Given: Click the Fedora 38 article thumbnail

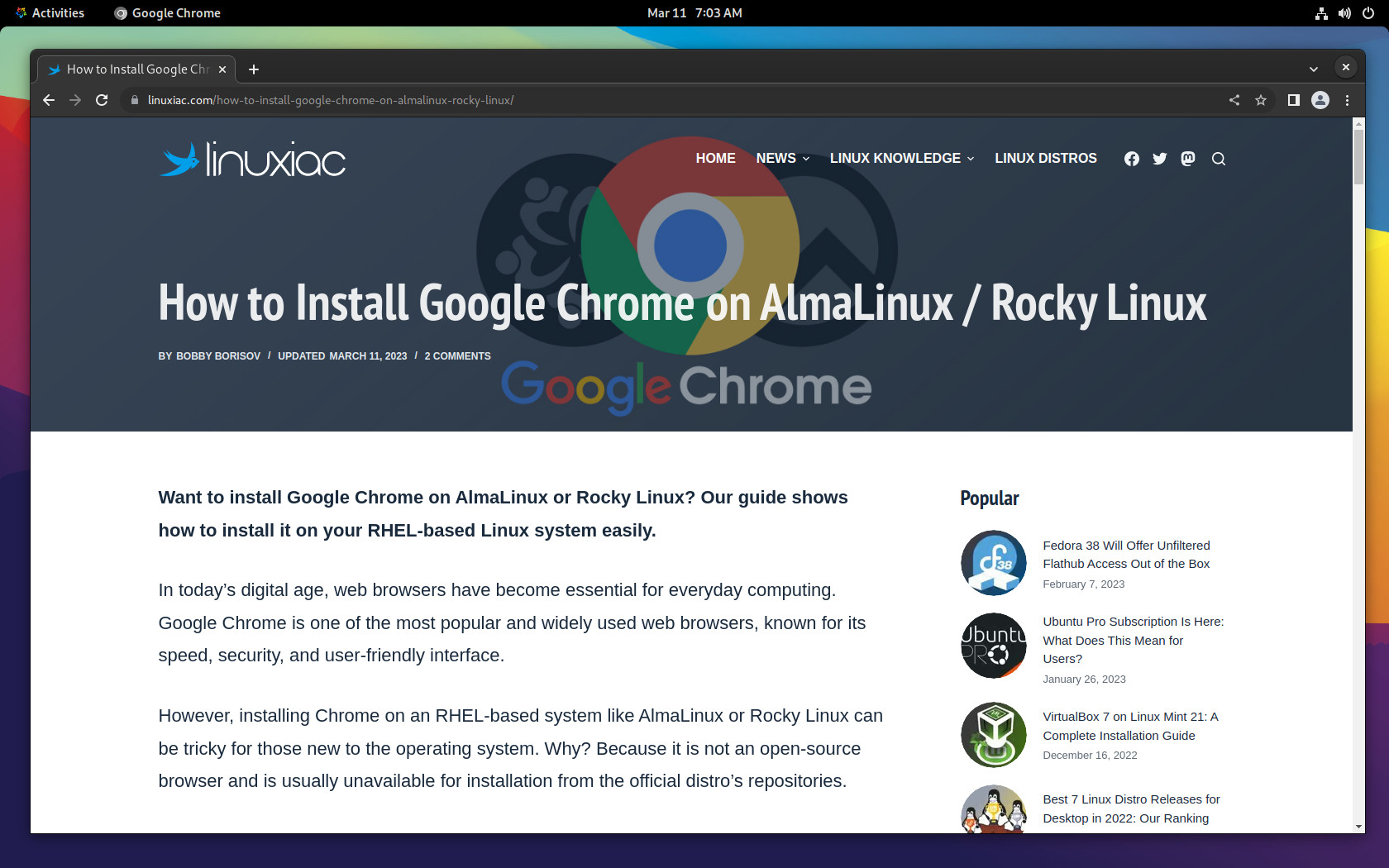Looking at the screenshot, I should point(994,563).
